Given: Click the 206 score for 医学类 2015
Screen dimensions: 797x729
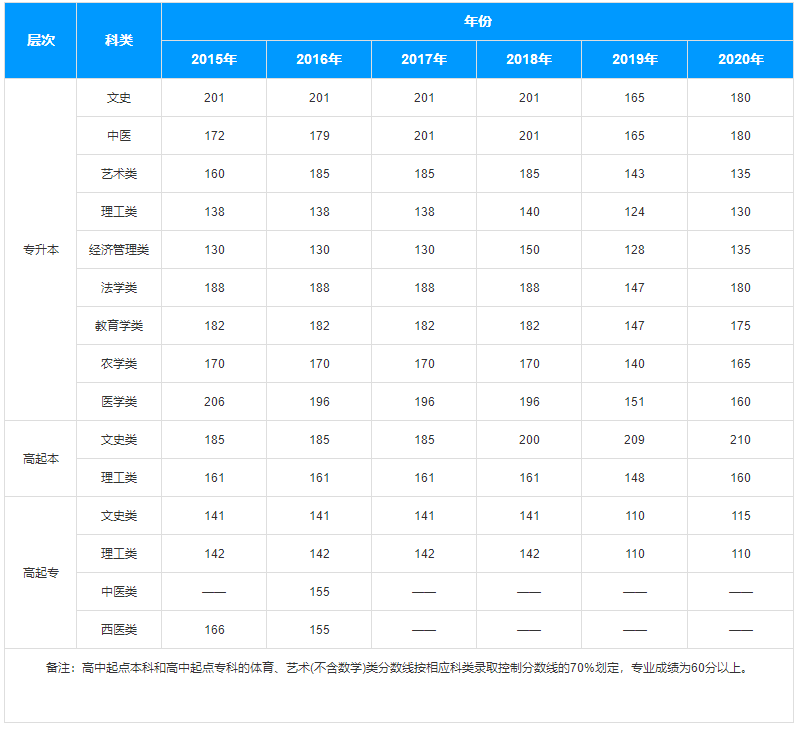Looking at the screenshot, I should (x=214, y=402).
